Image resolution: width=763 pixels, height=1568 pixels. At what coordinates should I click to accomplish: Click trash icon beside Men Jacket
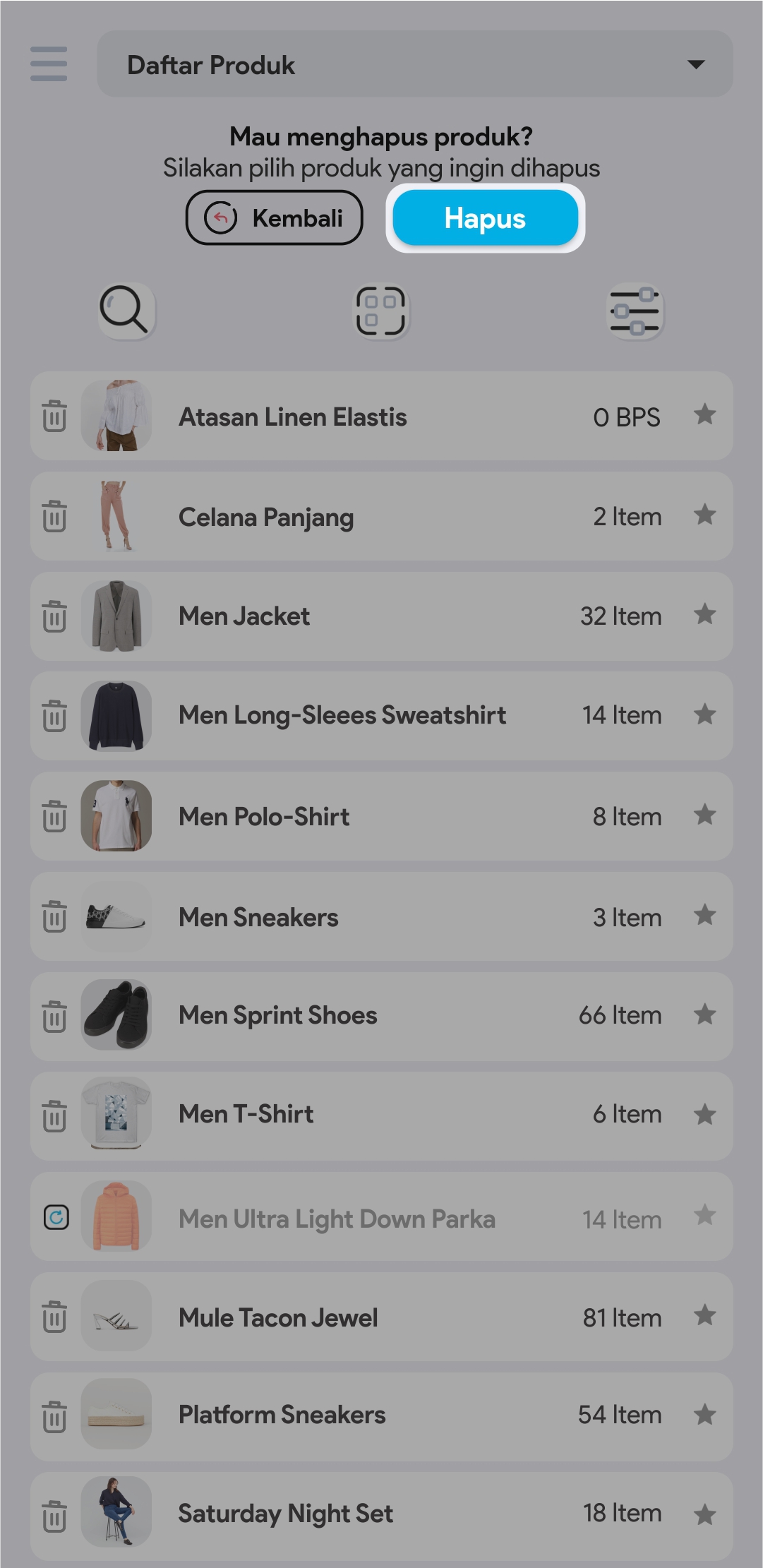54,616
